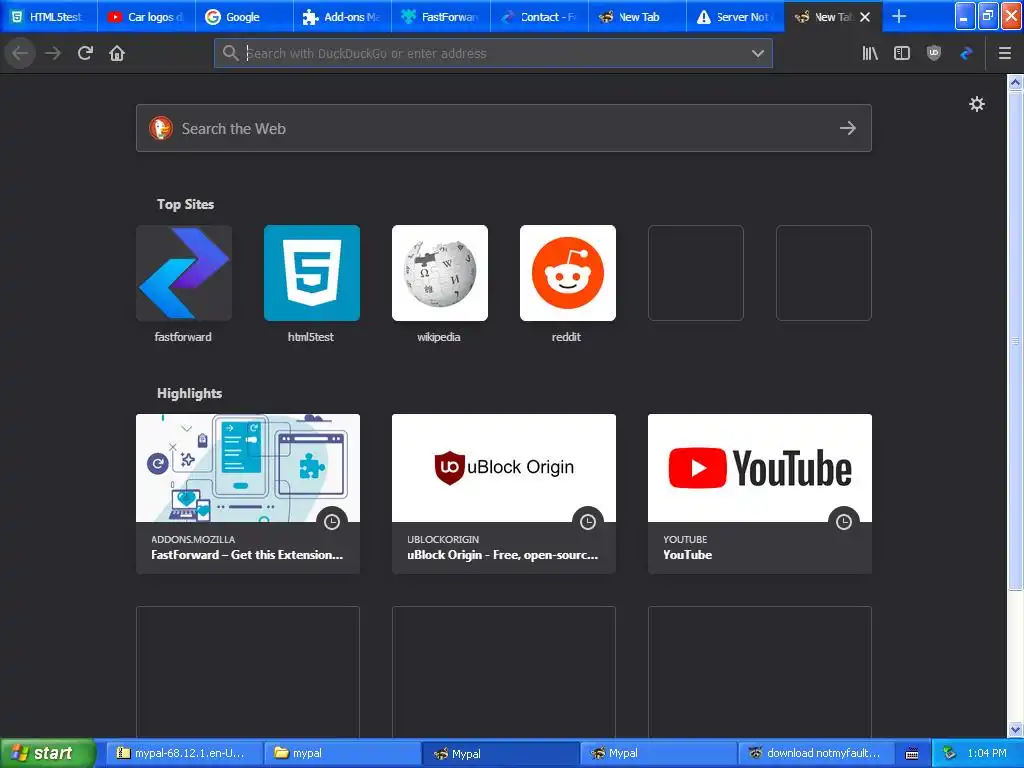Image resolution: width=1024 pixels, height=768 pixels.
Task: Close the active New Tab
Action: (865, 17)
